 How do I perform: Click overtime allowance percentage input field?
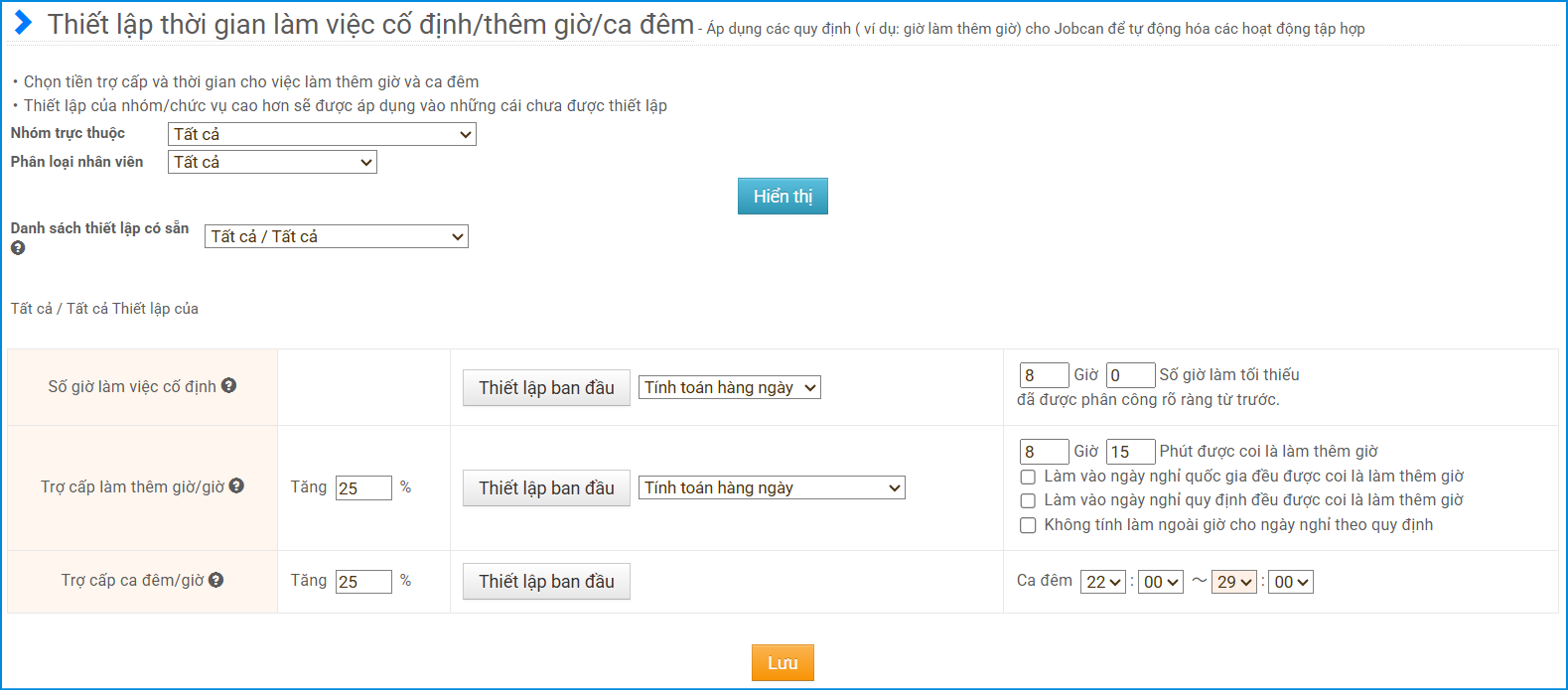[x=363, y=487]
